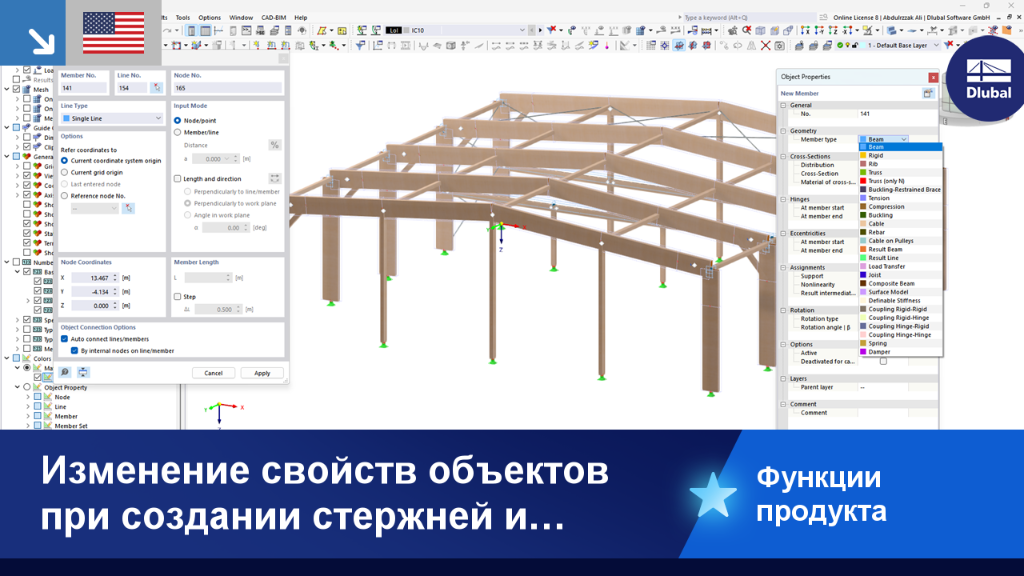This screenshot has width=1024, height=576.
Task: Open the Member type dropdown showing Beam
Action: point(883,139)
